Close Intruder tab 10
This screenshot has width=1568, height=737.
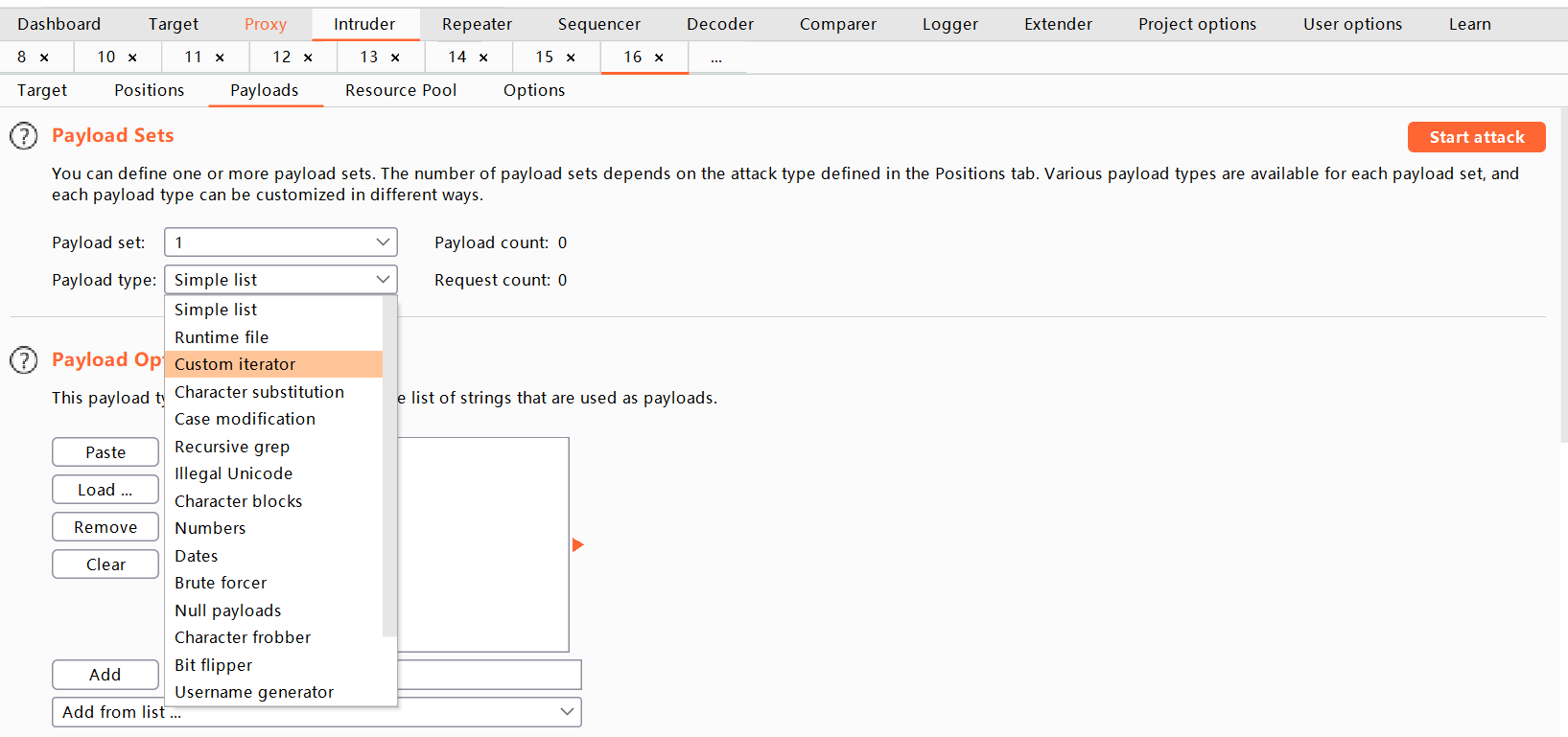(132, 58)
